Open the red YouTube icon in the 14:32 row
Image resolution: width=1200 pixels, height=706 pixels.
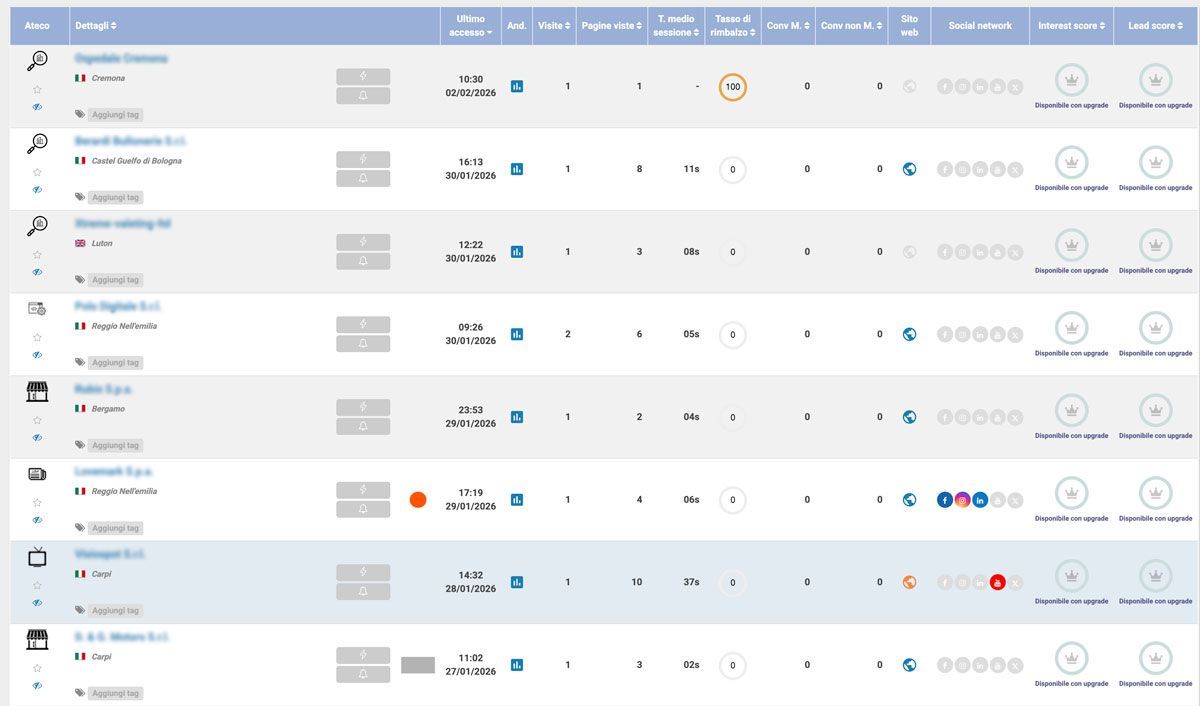[997, 583]
